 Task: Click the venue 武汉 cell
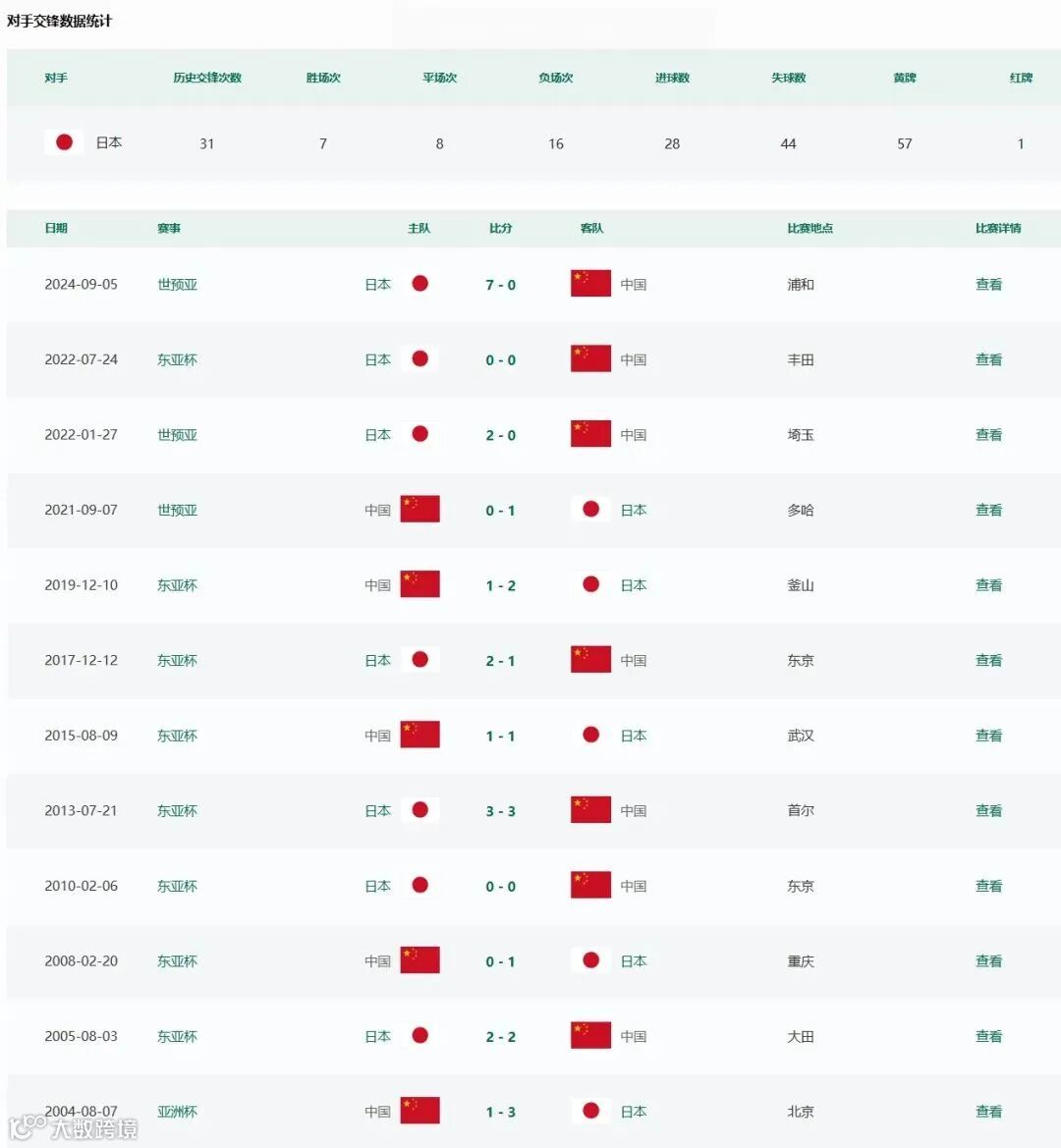801,736
